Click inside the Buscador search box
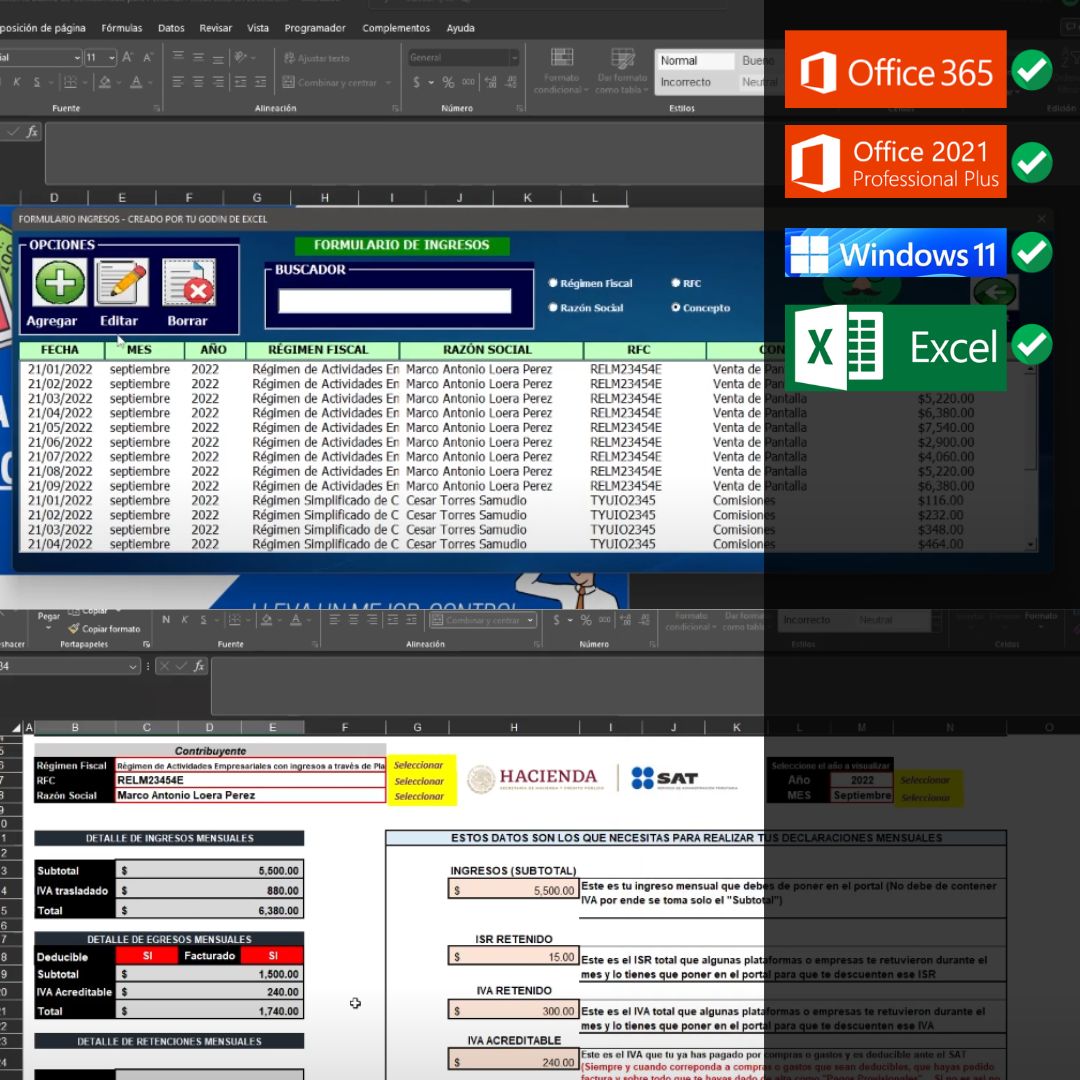The width and height of the screenshot is (1080, 1080). pyautogui.click(x=395, y=302)
